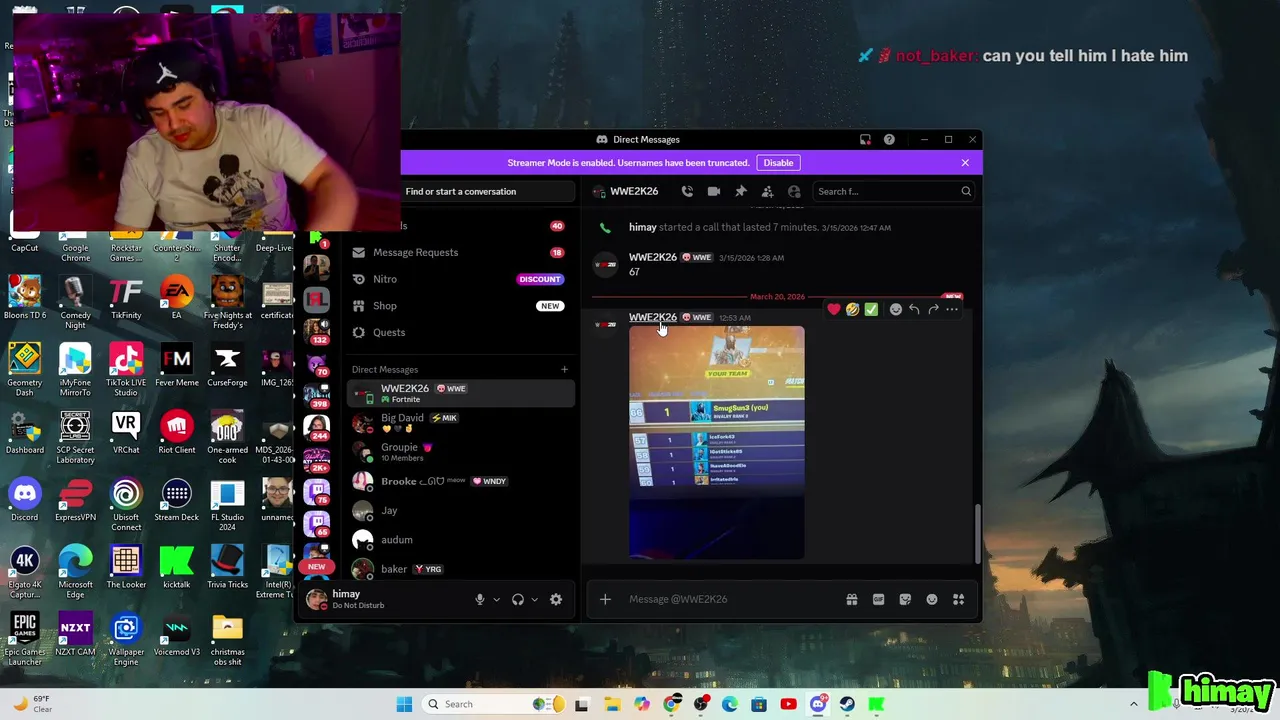Open the Discord Shop

460,306
